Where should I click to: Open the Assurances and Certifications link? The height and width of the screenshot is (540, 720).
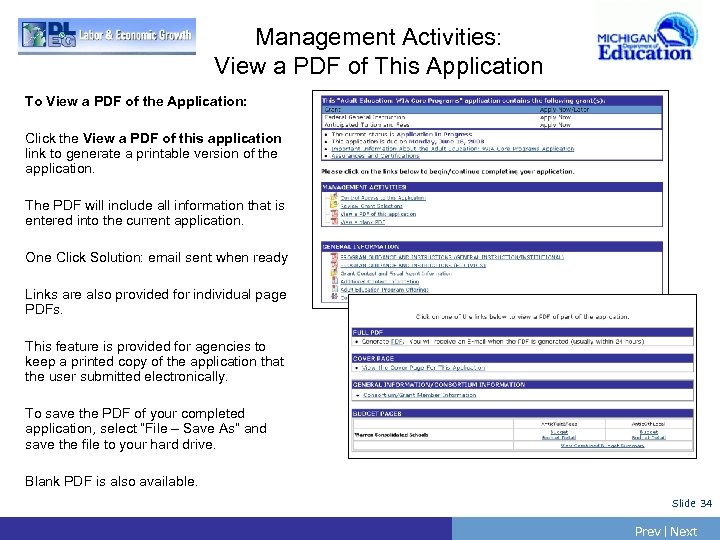pyautogui.click(x=376, y=156)
